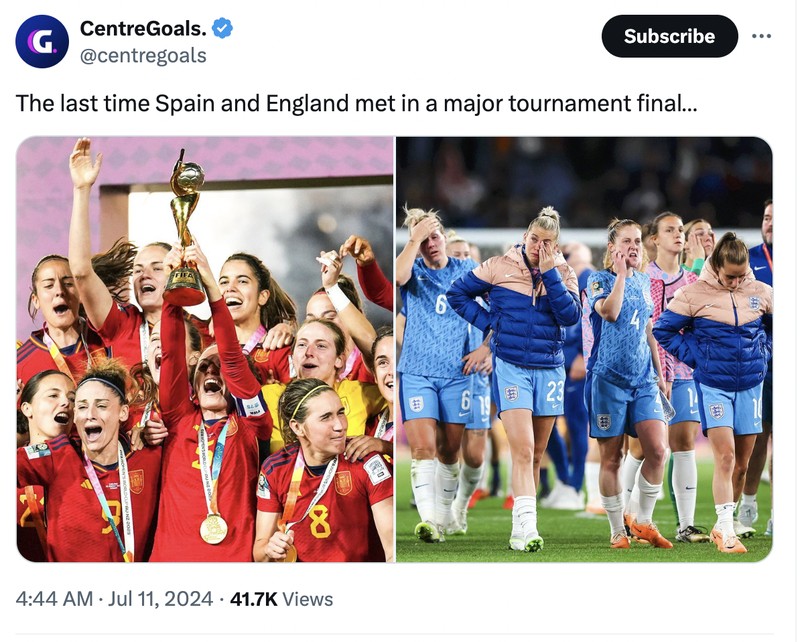Open the CentreGoals display name
This screenshot has width=800, height=642.
click(146, 29)
